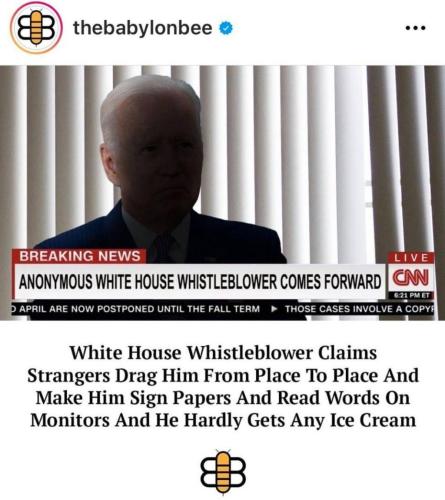Screen dimensions: 445x500
Task: Click the 6:21 PM ET timestamp
Action: coord(411,295)
